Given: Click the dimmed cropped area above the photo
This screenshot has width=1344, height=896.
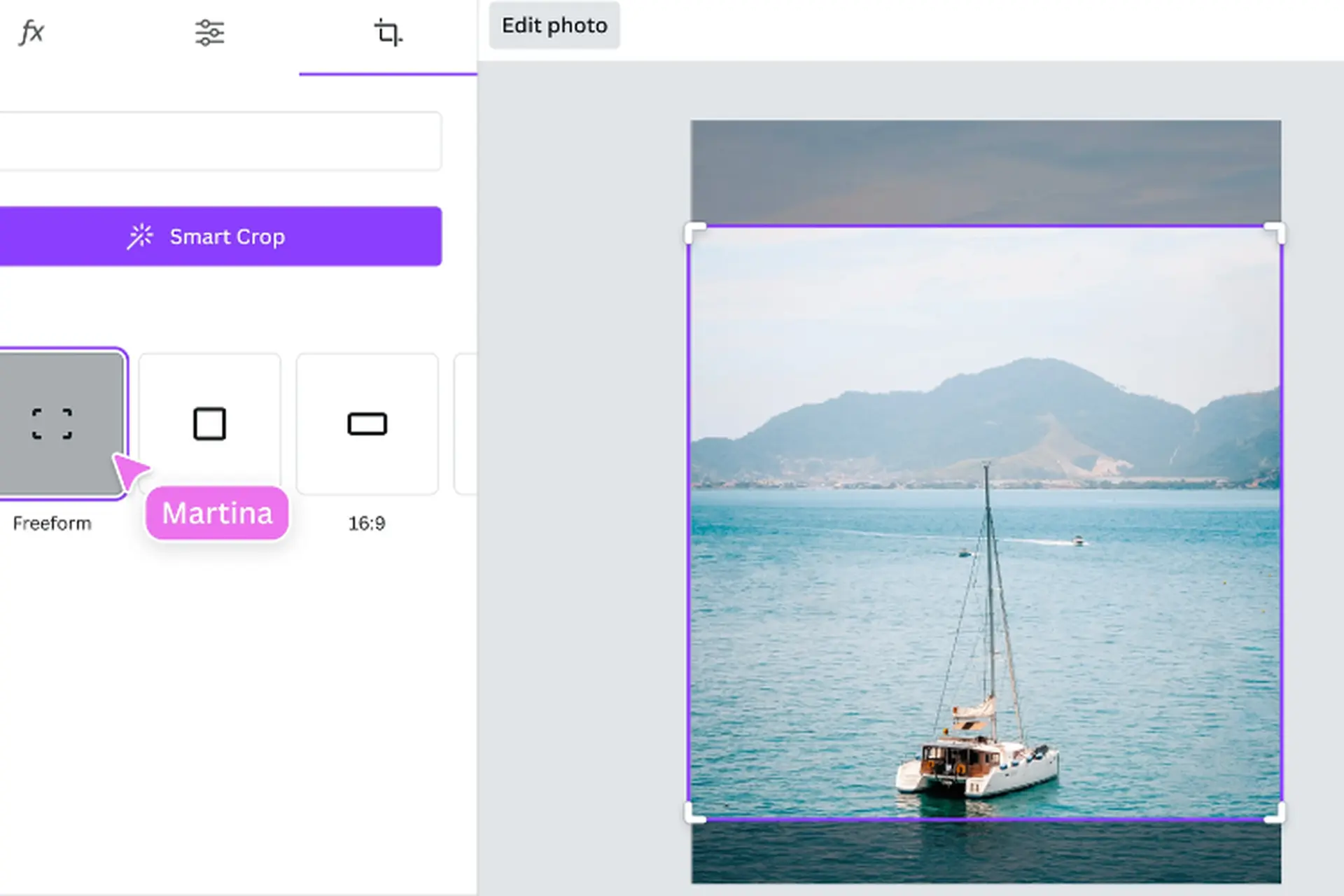Looking at the screenshot, I should click(x=986, y=171).
